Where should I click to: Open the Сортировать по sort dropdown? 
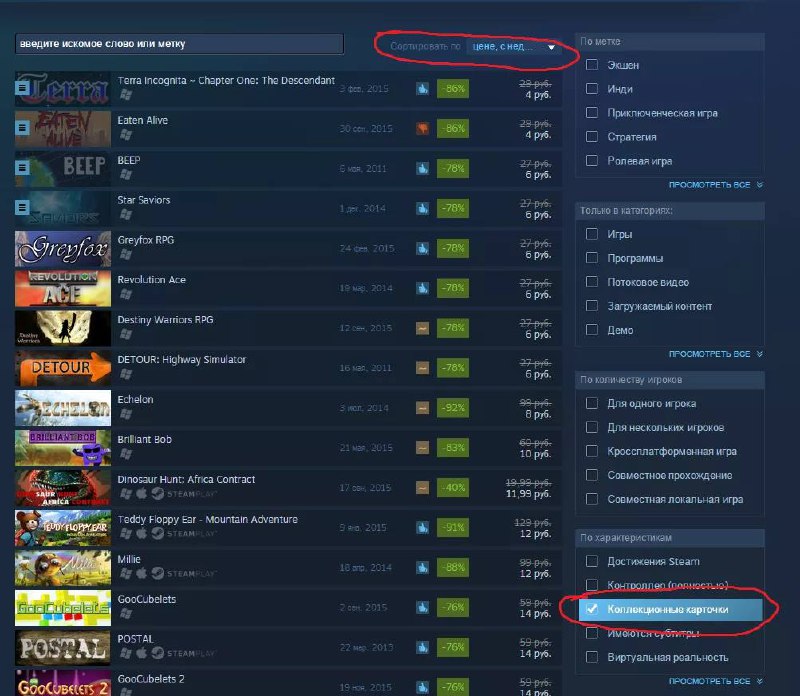(513, 46)
